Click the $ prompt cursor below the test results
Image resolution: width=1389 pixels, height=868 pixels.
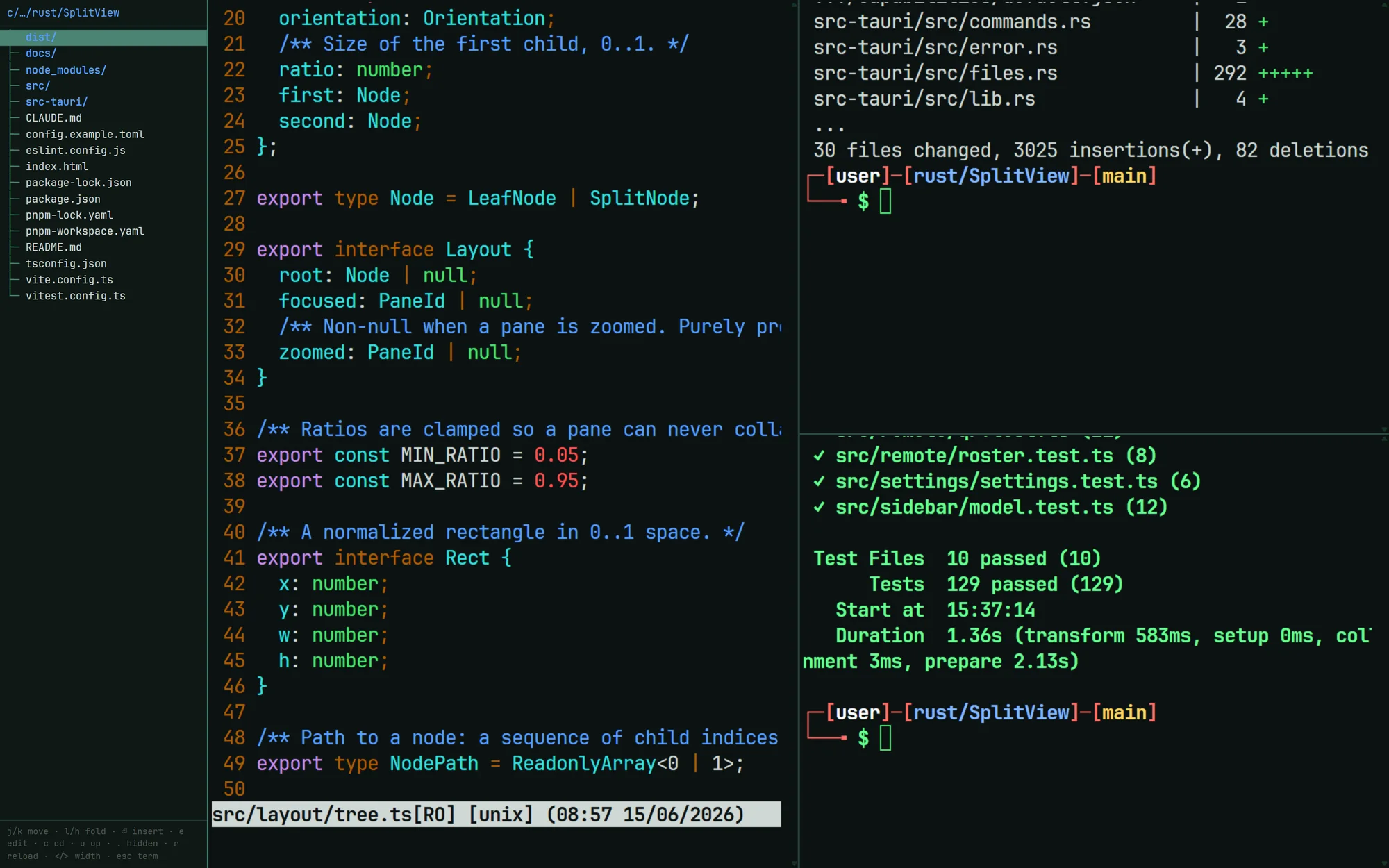[885, 738]
